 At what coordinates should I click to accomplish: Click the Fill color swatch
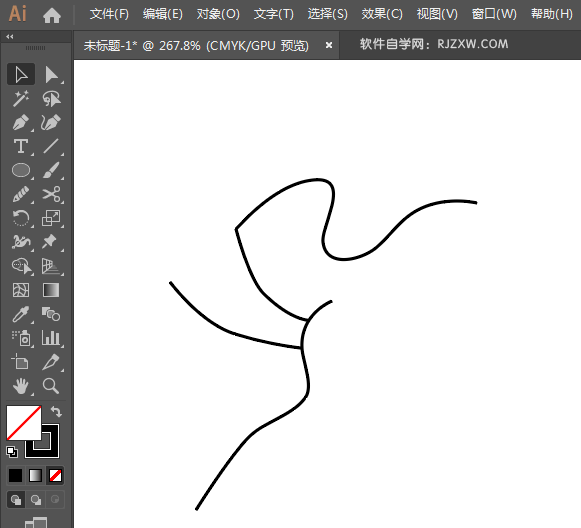click(x=24, y=423)
